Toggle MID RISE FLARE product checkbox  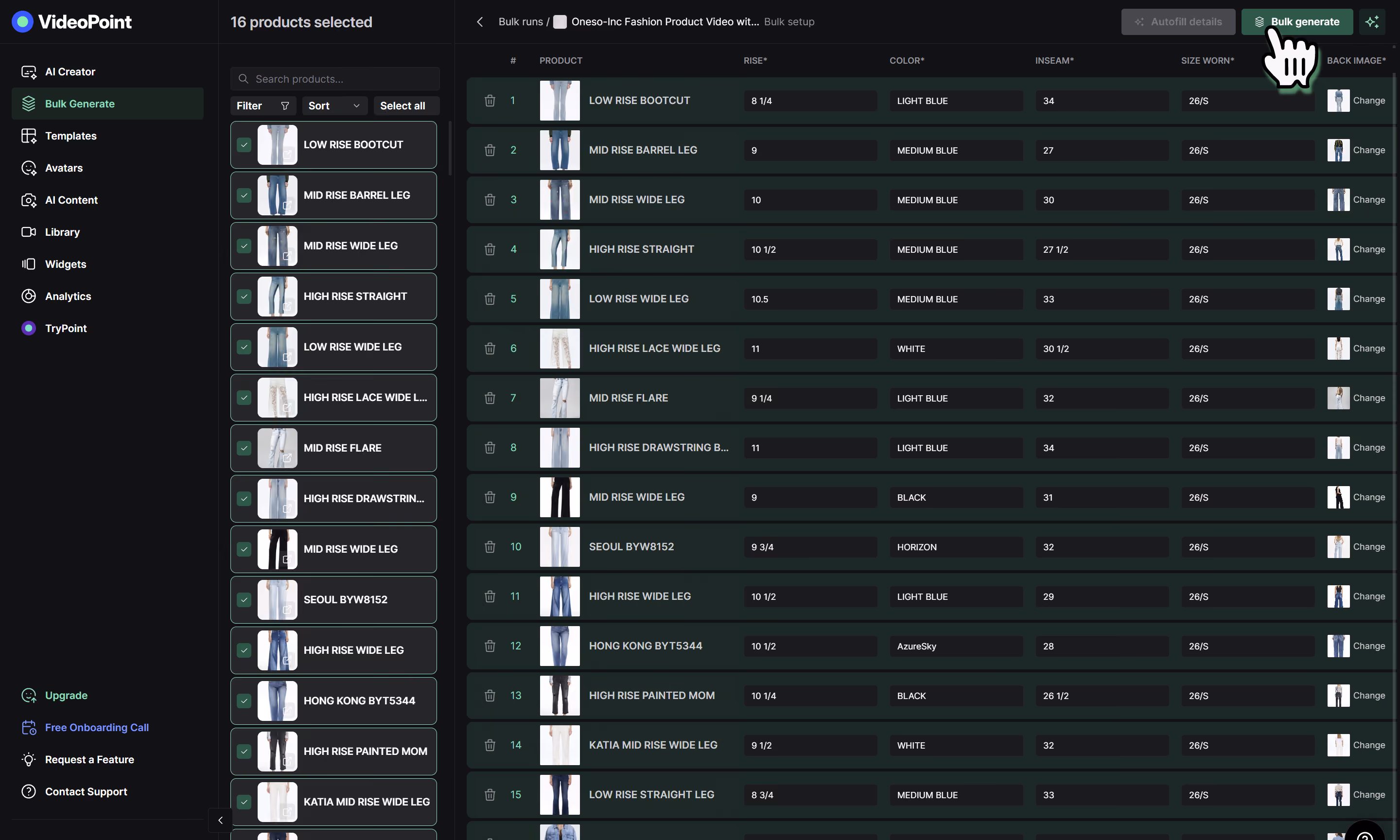pos(244,448)
